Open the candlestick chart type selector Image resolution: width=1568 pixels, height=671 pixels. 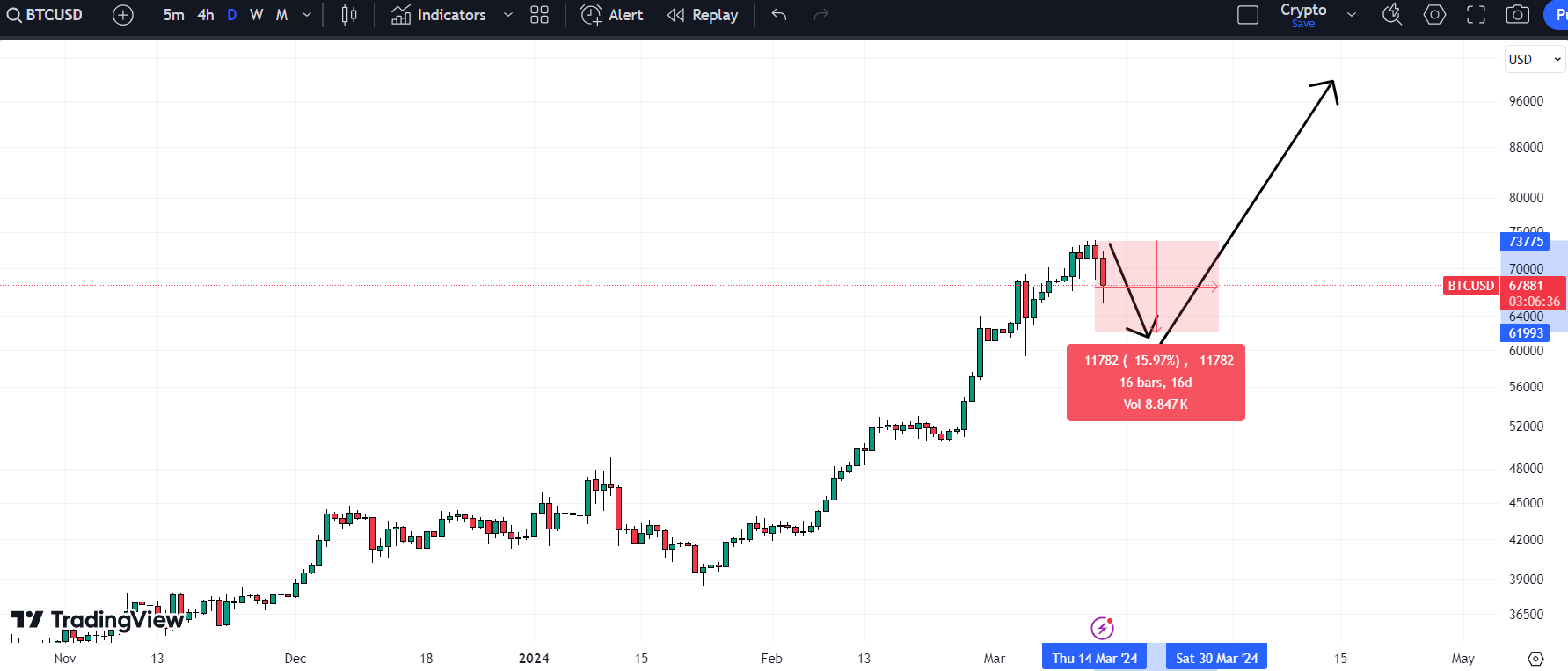click(x=349, y=15)
